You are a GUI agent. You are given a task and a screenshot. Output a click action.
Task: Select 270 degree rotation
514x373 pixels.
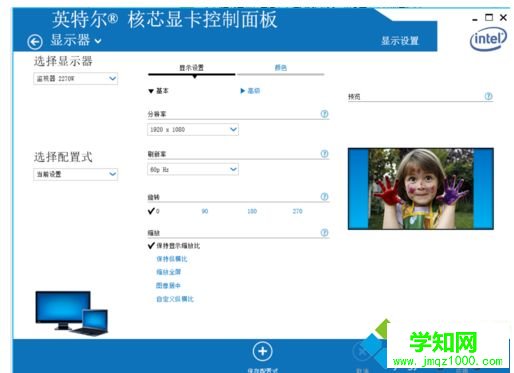[x=297, y=211]
